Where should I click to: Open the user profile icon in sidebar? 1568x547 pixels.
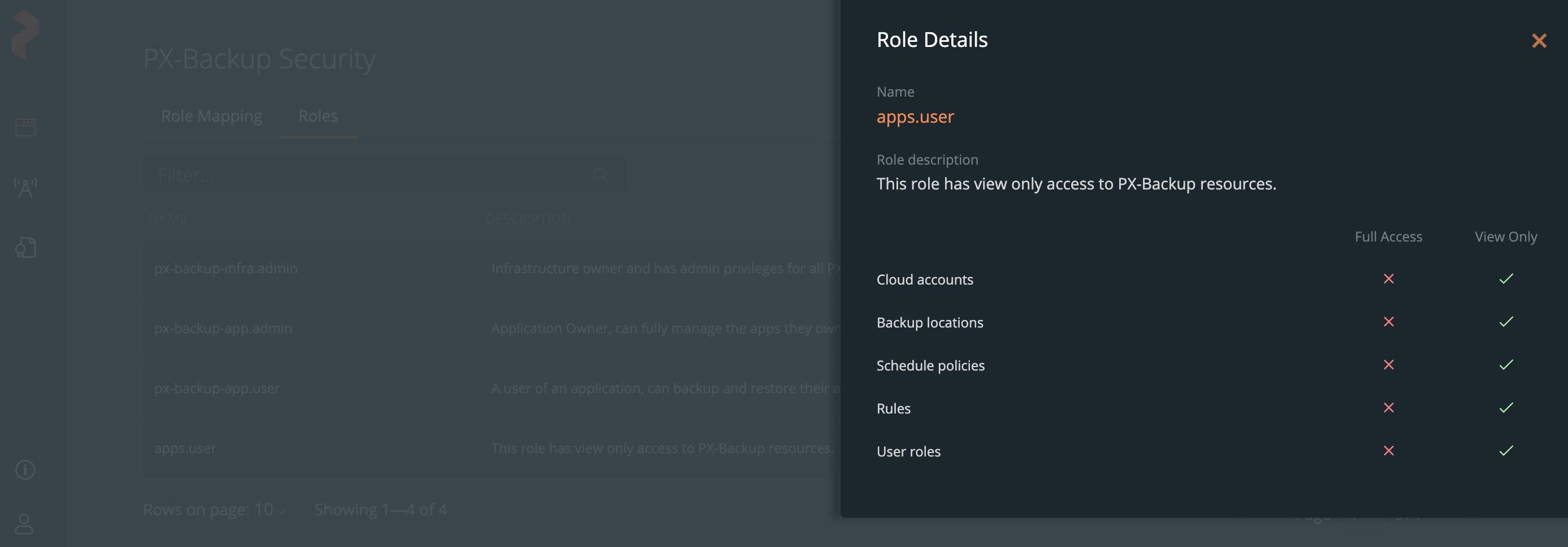(25, 524)
